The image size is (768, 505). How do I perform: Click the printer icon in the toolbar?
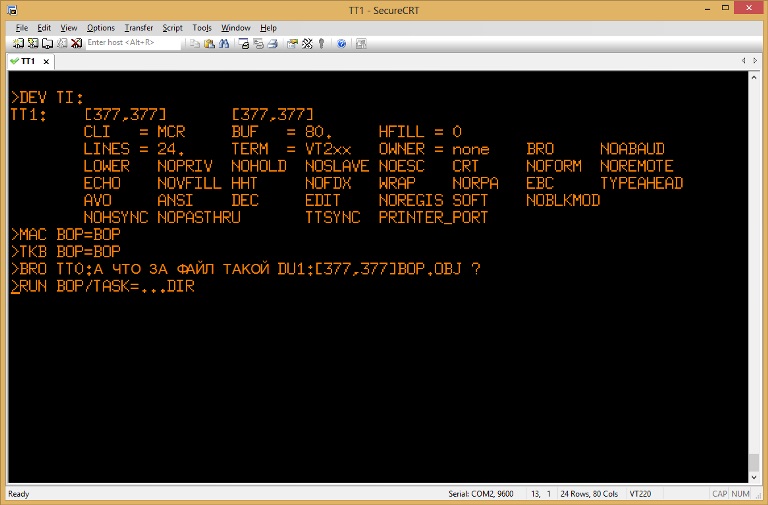[x=272, y=43]
